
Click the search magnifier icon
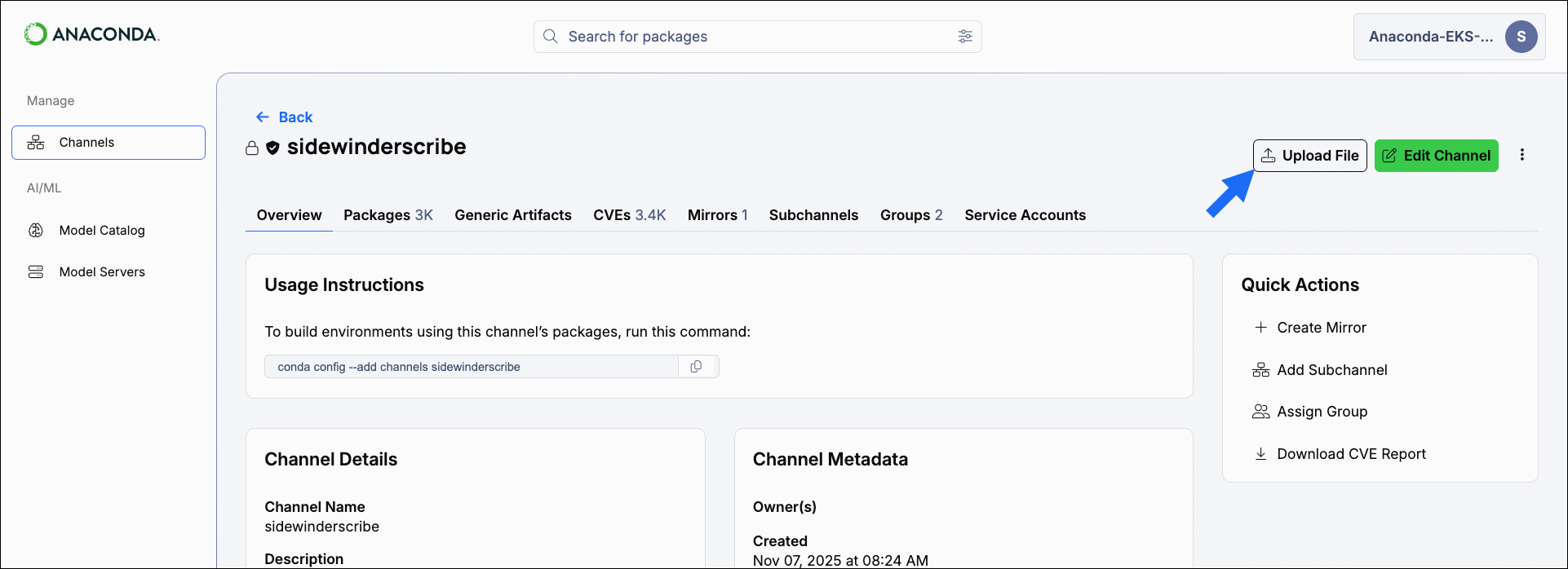click(551, 36)
